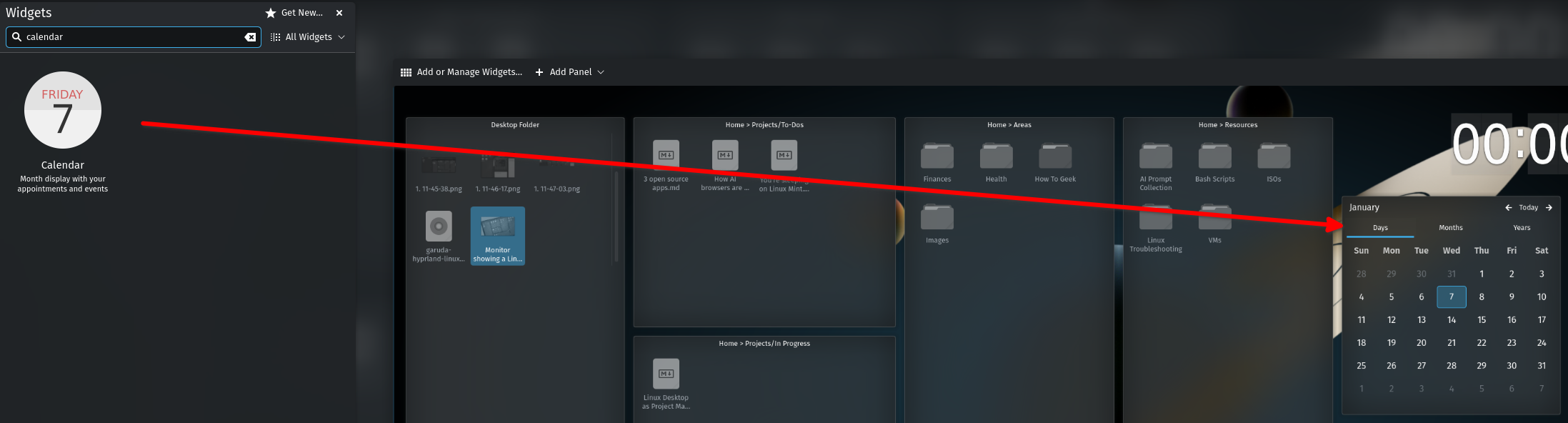This screenshot has width=1568, height=423.
Task: Open the Add Panel dropdown
Action: (570, 72)
